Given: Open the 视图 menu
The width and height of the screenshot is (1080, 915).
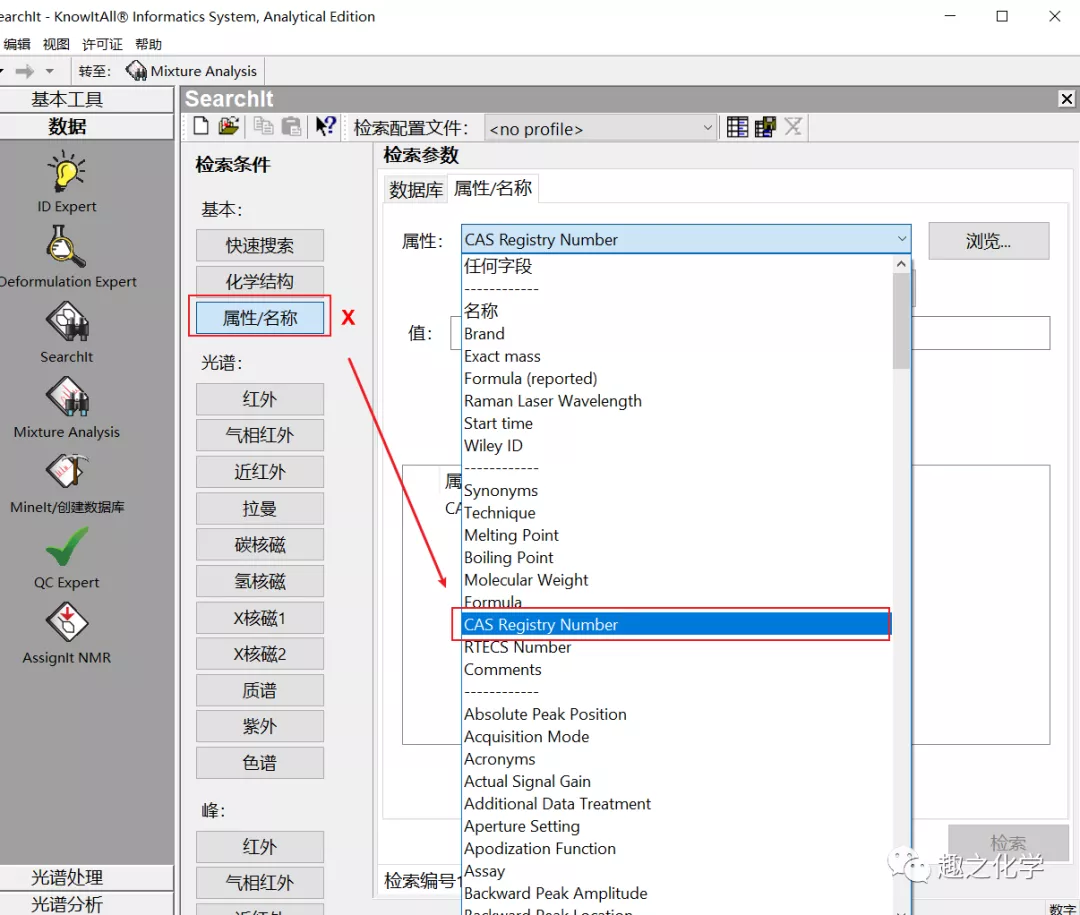Looking at the screenshot, I should (56, 44).
